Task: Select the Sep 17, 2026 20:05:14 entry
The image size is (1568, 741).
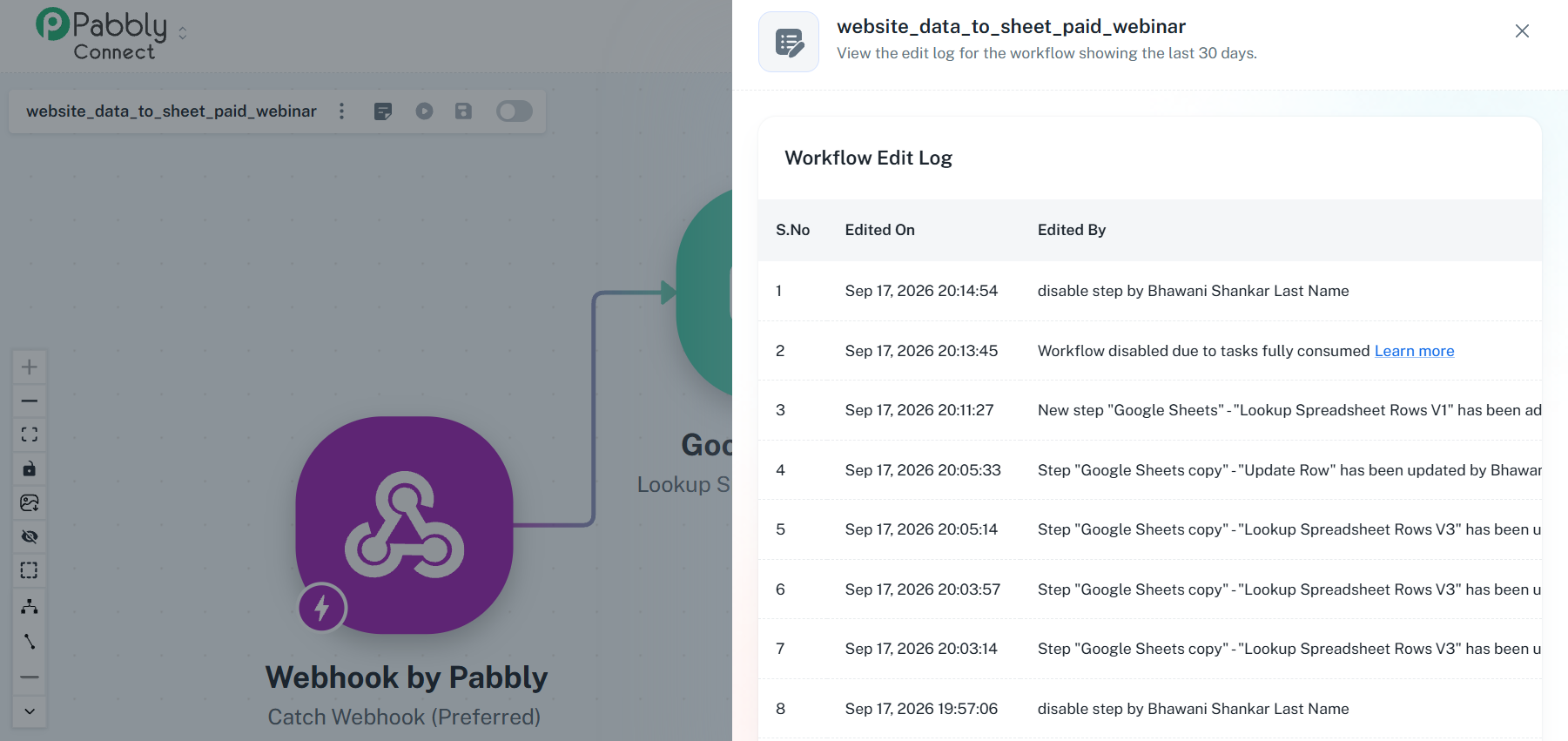Action: coord(1150,529)
